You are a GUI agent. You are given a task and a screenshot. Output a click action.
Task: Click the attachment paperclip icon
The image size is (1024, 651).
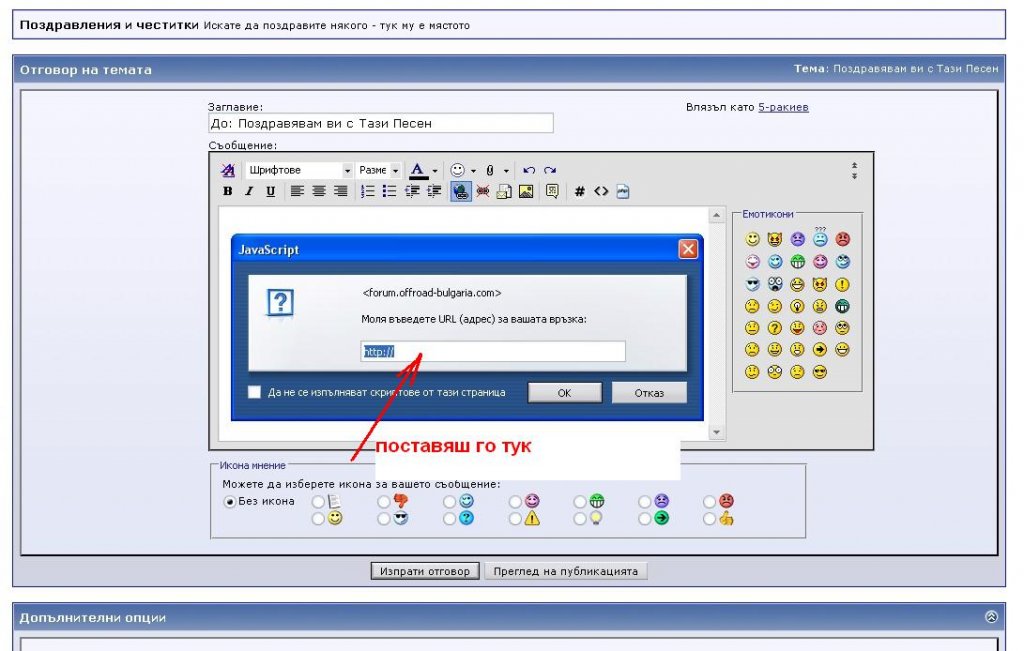(490, 170)
